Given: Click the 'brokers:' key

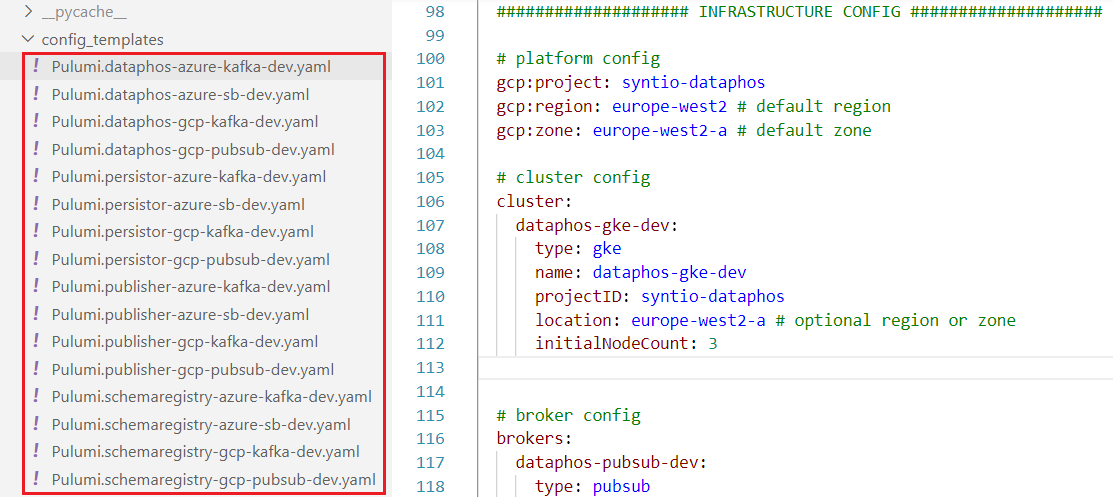Looking at the screenshot, I should click(534, 439).
